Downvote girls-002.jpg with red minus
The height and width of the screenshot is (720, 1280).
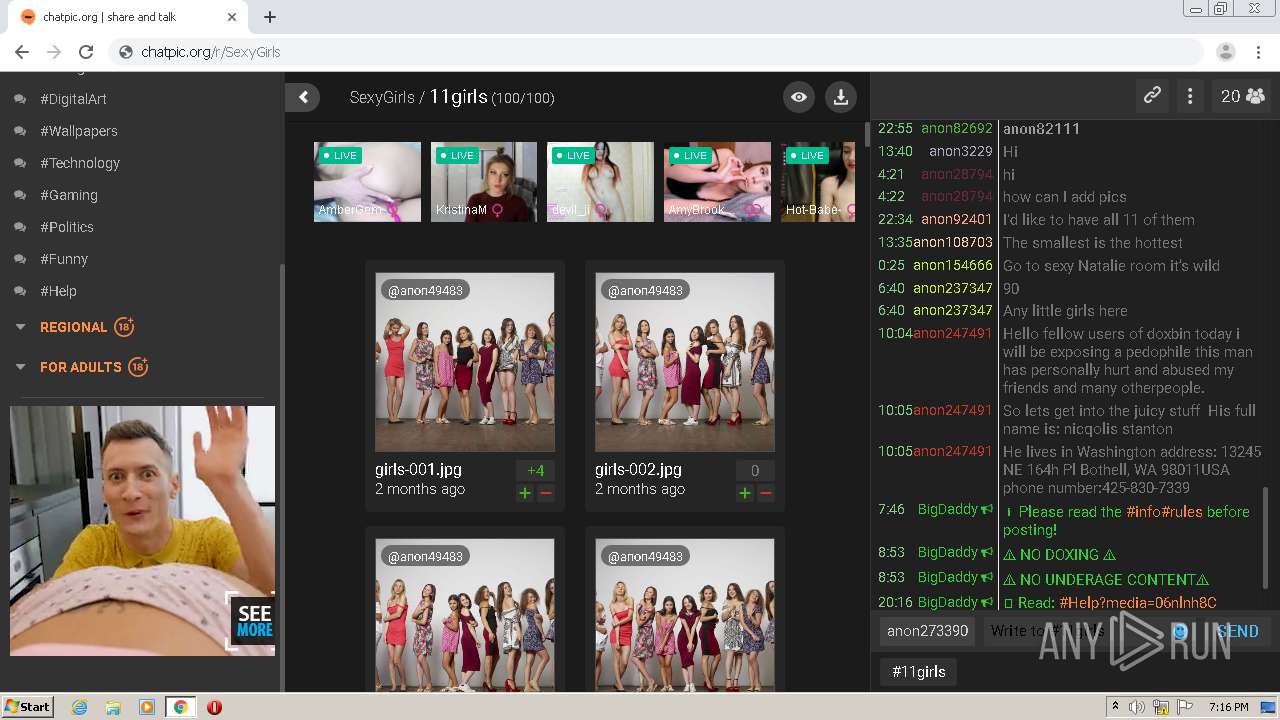(x=766, y=493)
